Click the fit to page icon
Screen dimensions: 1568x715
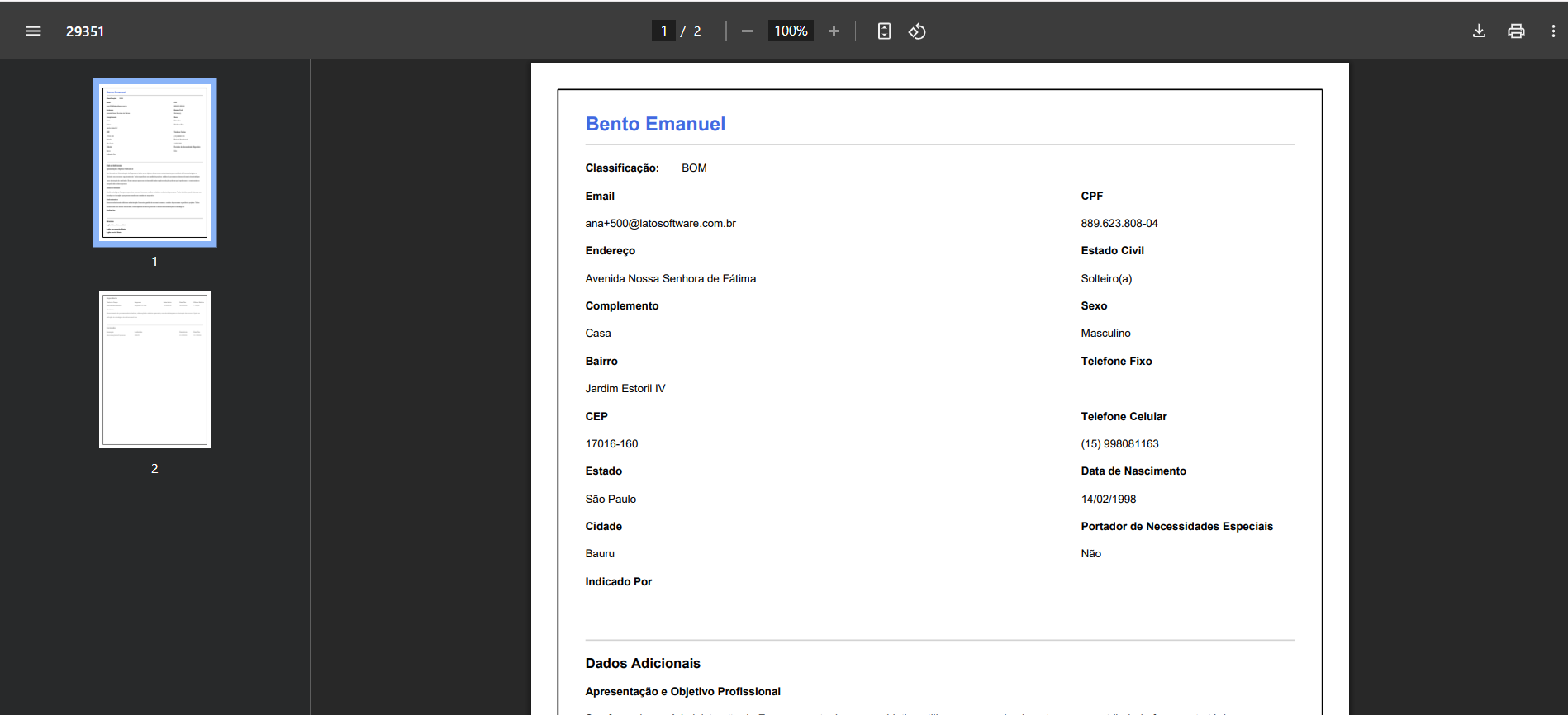tap(884, 31)
